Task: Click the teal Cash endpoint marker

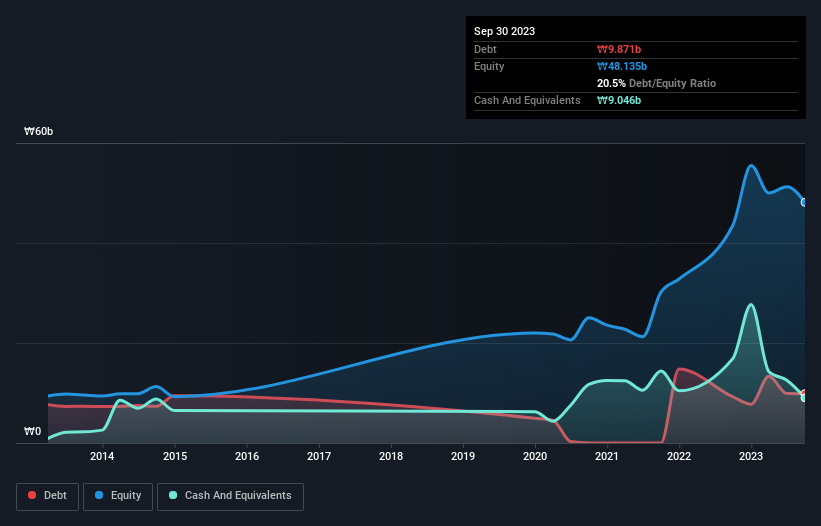Action: click(x=804, y=398)
